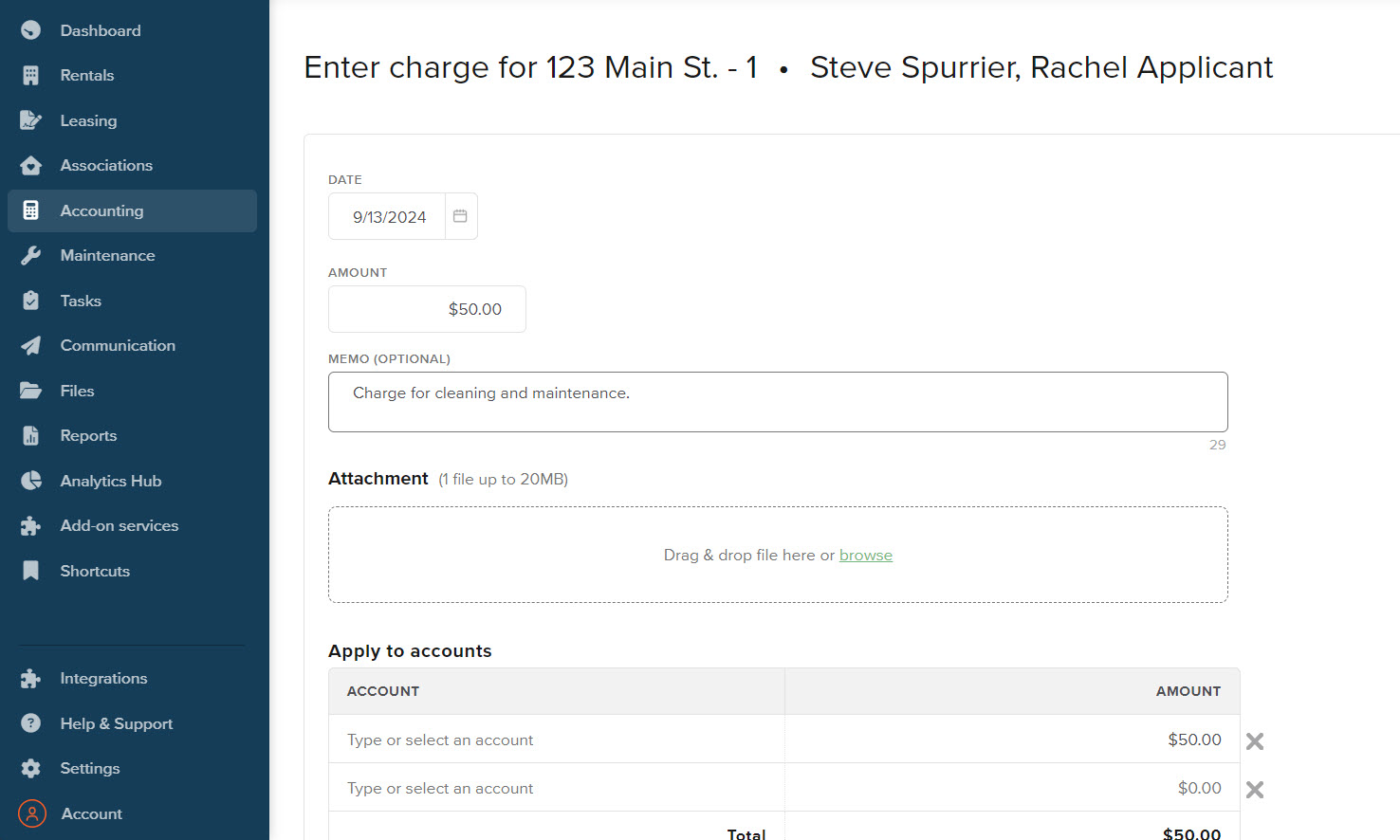Image resolution: width=1400 pixels, height=840 pixels.
Task: Click inside the Amount field
Action: click(x=426, y=309)
